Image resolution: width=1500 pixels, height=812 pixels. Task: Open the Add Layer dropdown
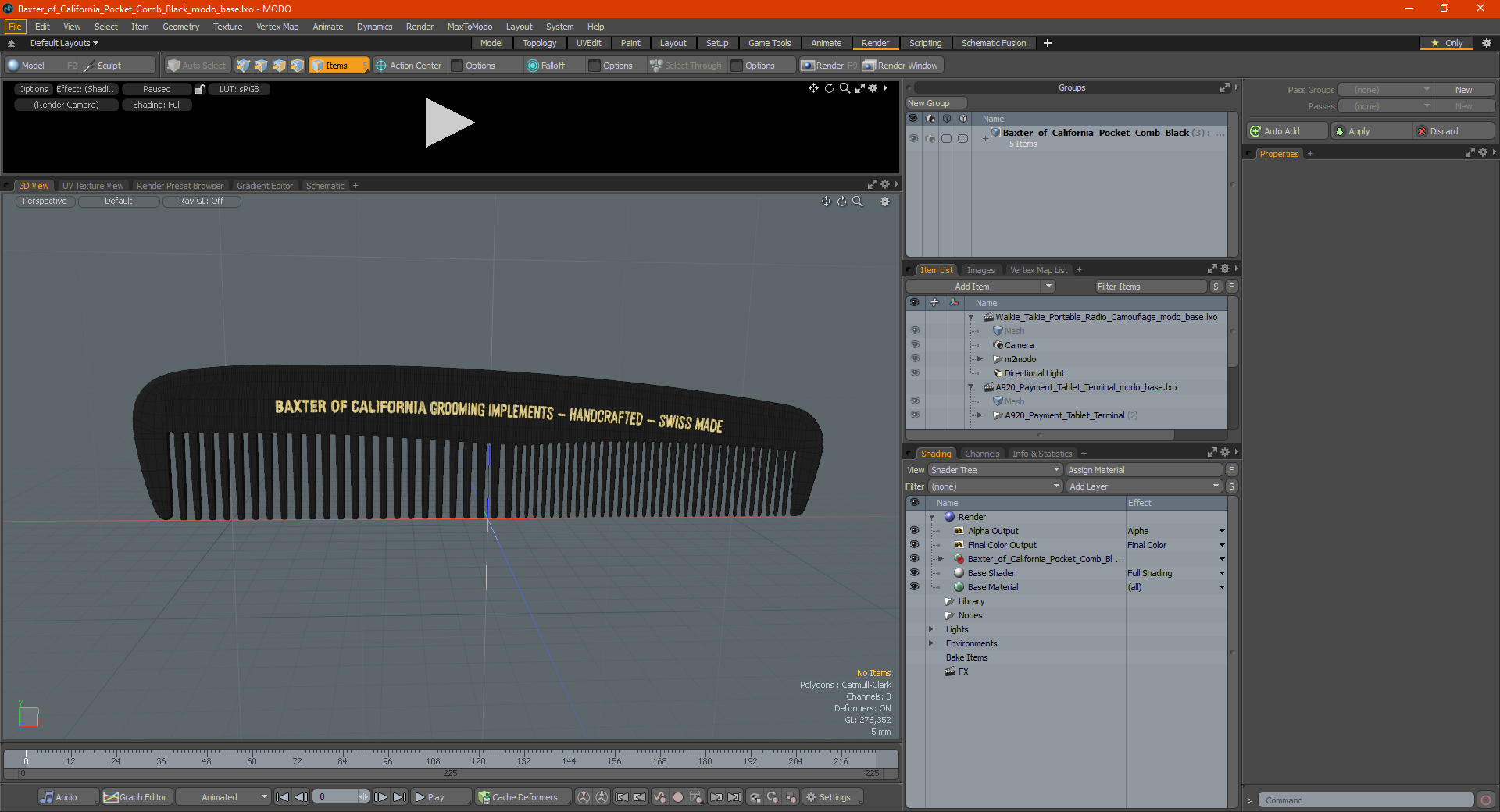(x=1144, y=486)
